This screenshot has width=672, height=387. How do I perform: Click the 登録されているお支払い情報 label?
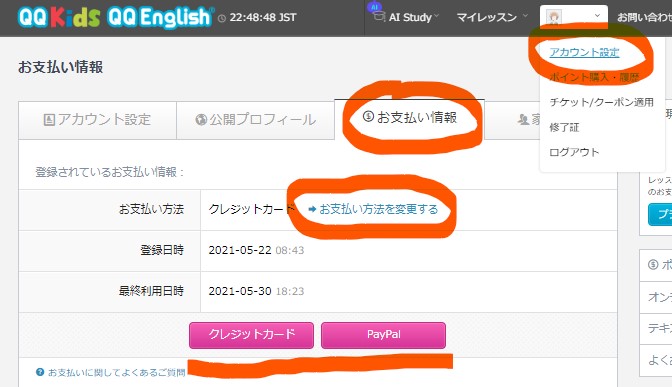tap(110, 172)
